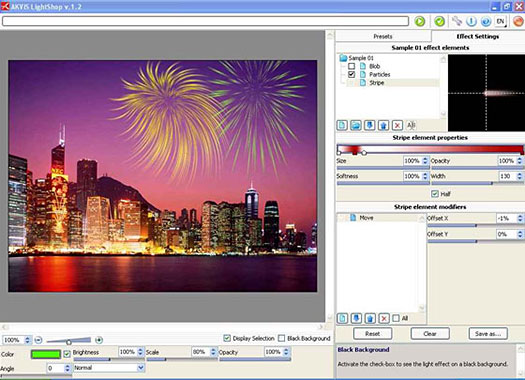Click the blue help icon
The image size is (525, 380).
[x=485, y=21]
